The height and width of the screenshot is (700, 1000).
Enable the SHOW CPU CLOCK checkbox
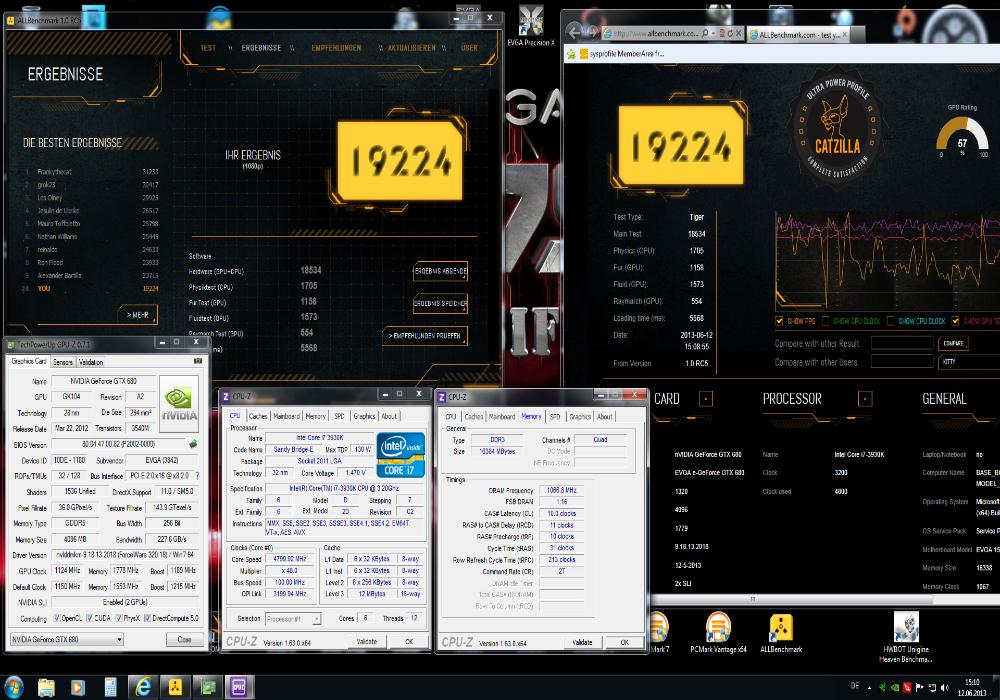click(891, 321)
